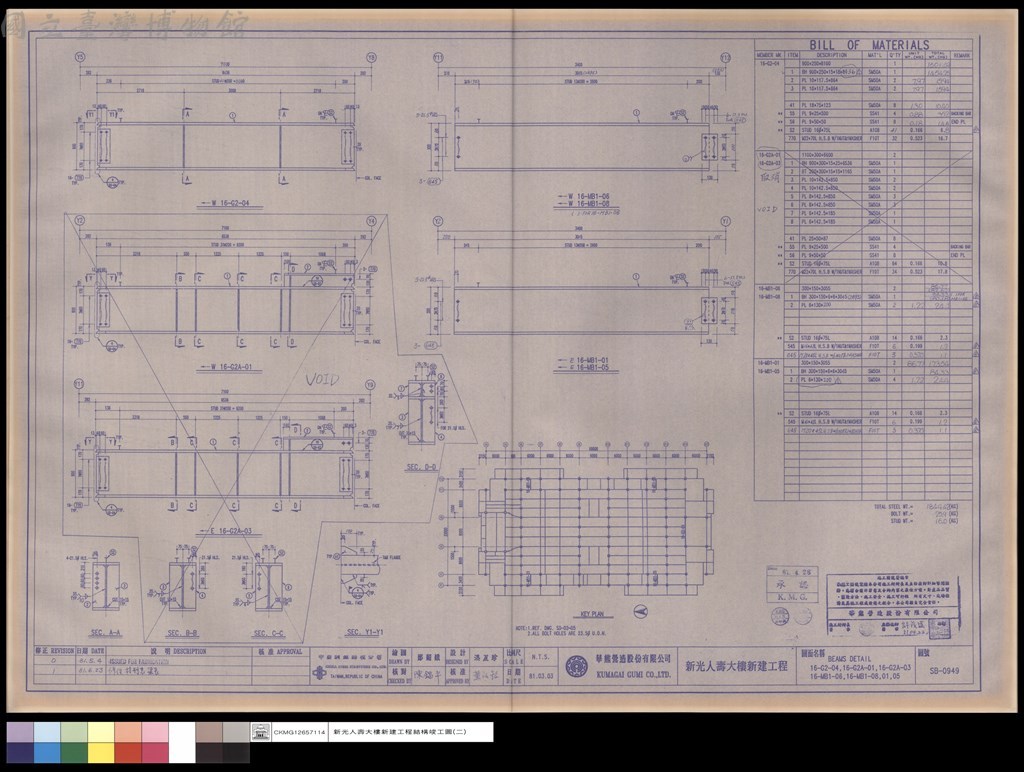Screen dimensions: 1024x772
Task: Click the China Steel Structure logo emblem
Action: tap(319, 674)
